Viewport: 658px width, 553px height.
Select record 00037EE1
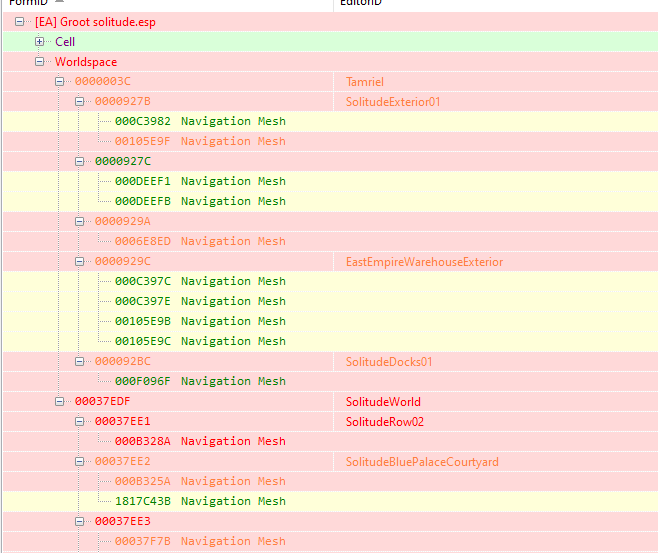[123, 421]
